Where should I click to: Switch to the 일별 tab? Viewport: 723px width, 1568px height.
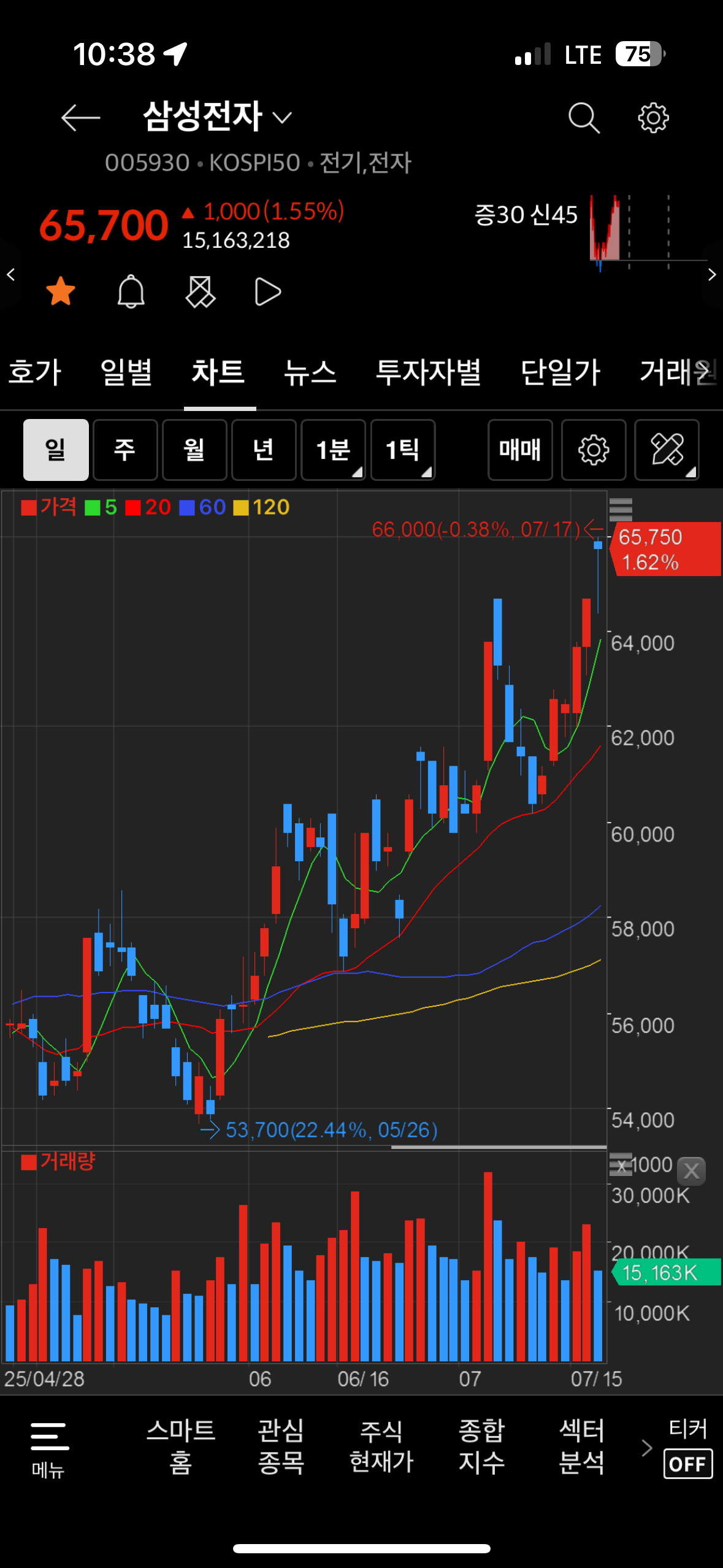point(126,372)
